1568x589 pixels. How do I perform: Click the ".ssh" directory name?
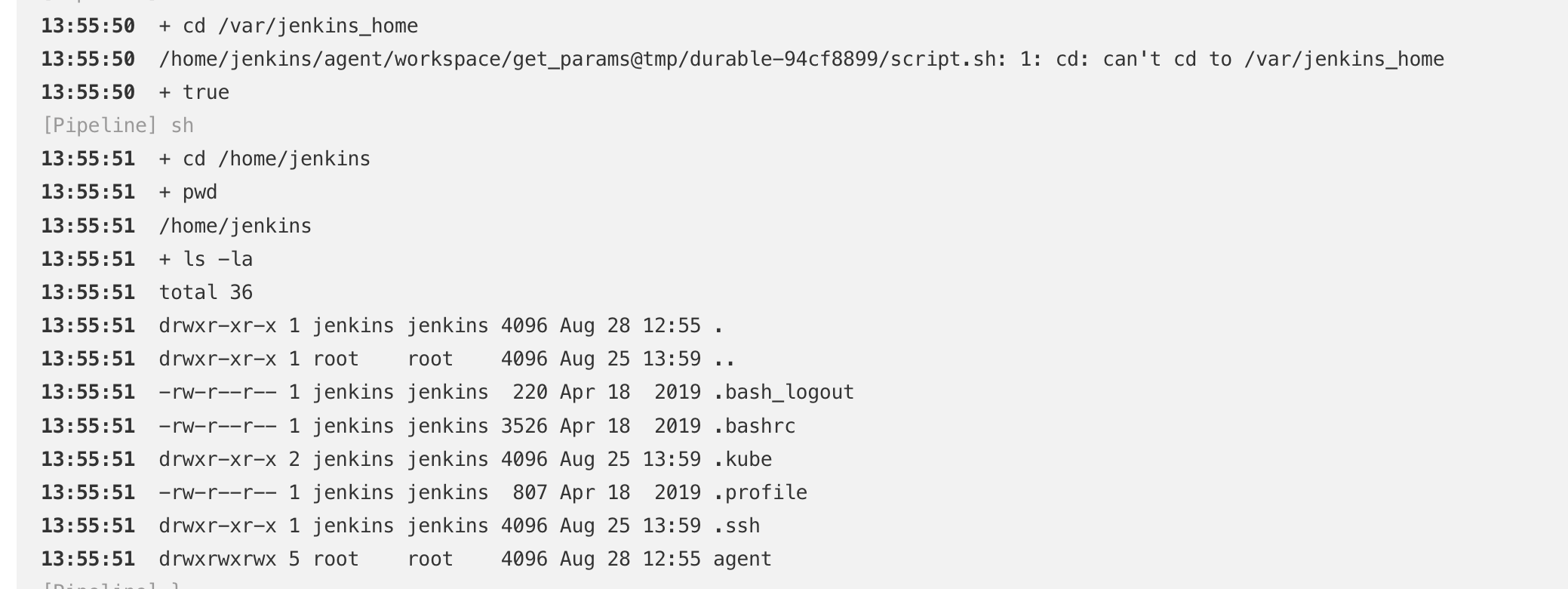(736, 526)
